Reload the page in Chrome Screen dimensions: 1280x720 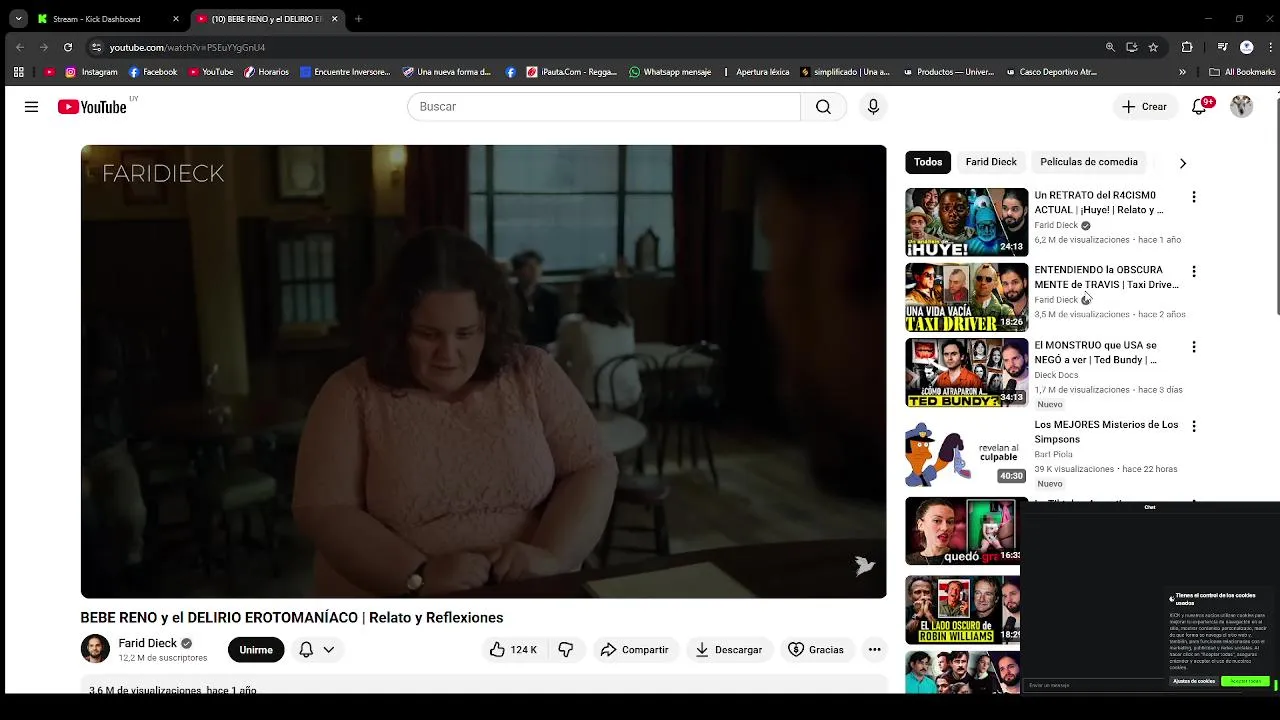(67, 47)
